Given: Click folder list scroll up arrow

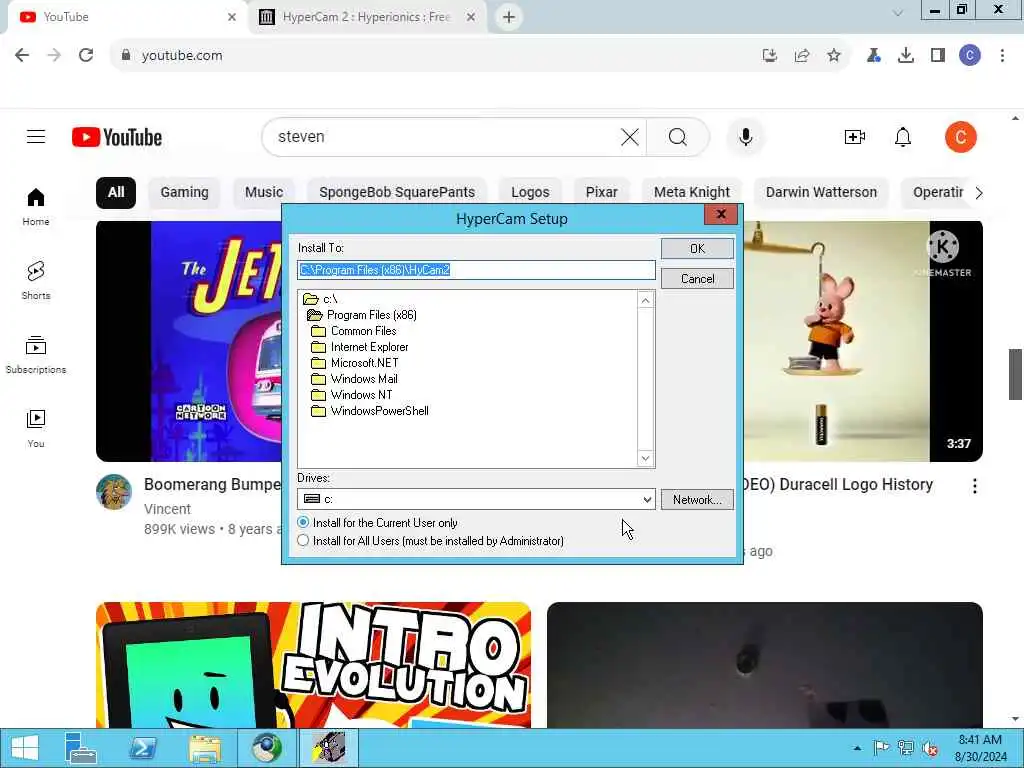Looking at the screenshot, I should coord(645,300).
